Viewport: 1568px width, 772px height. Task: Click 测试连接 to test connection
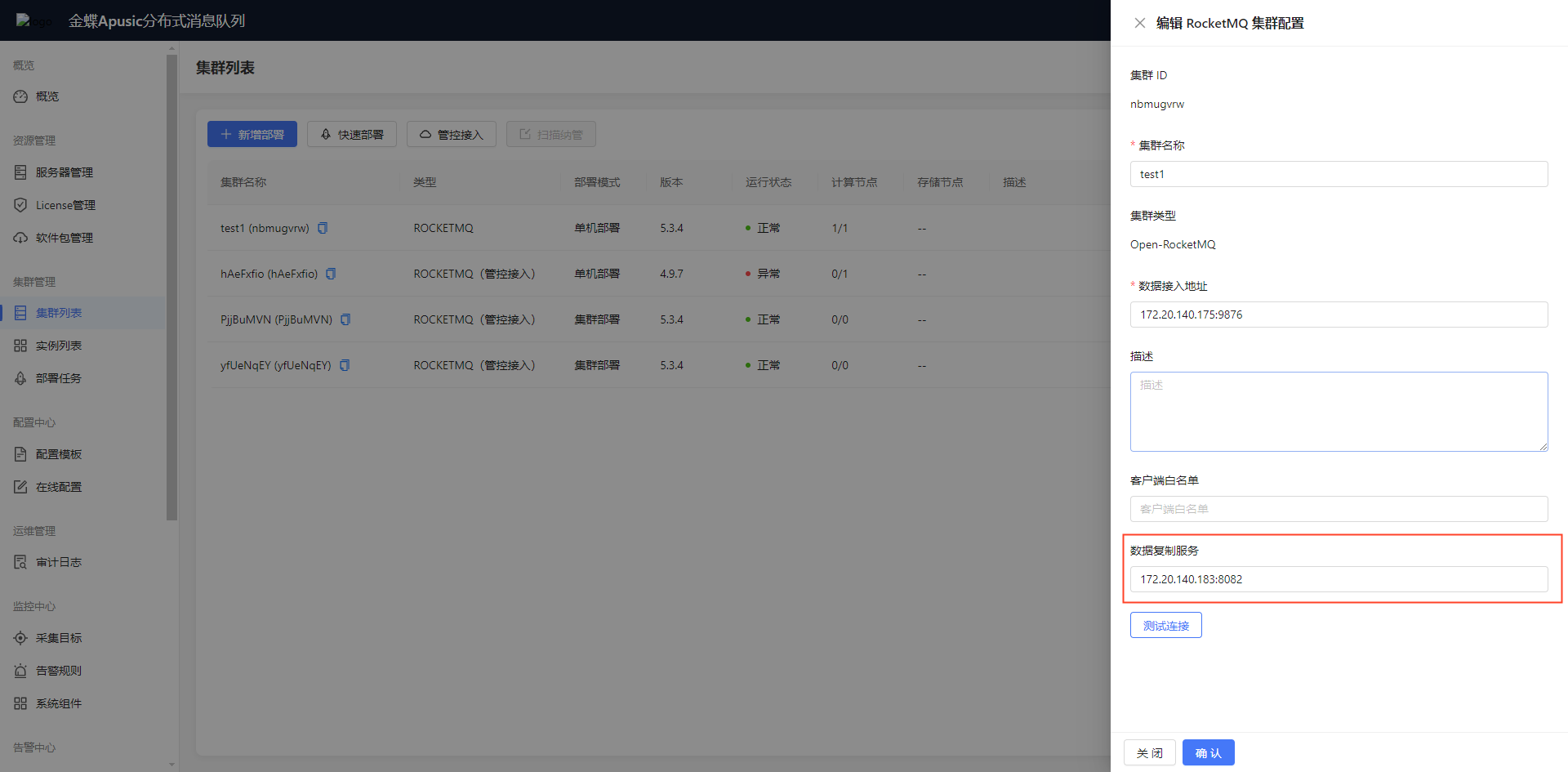[1166, 625]
